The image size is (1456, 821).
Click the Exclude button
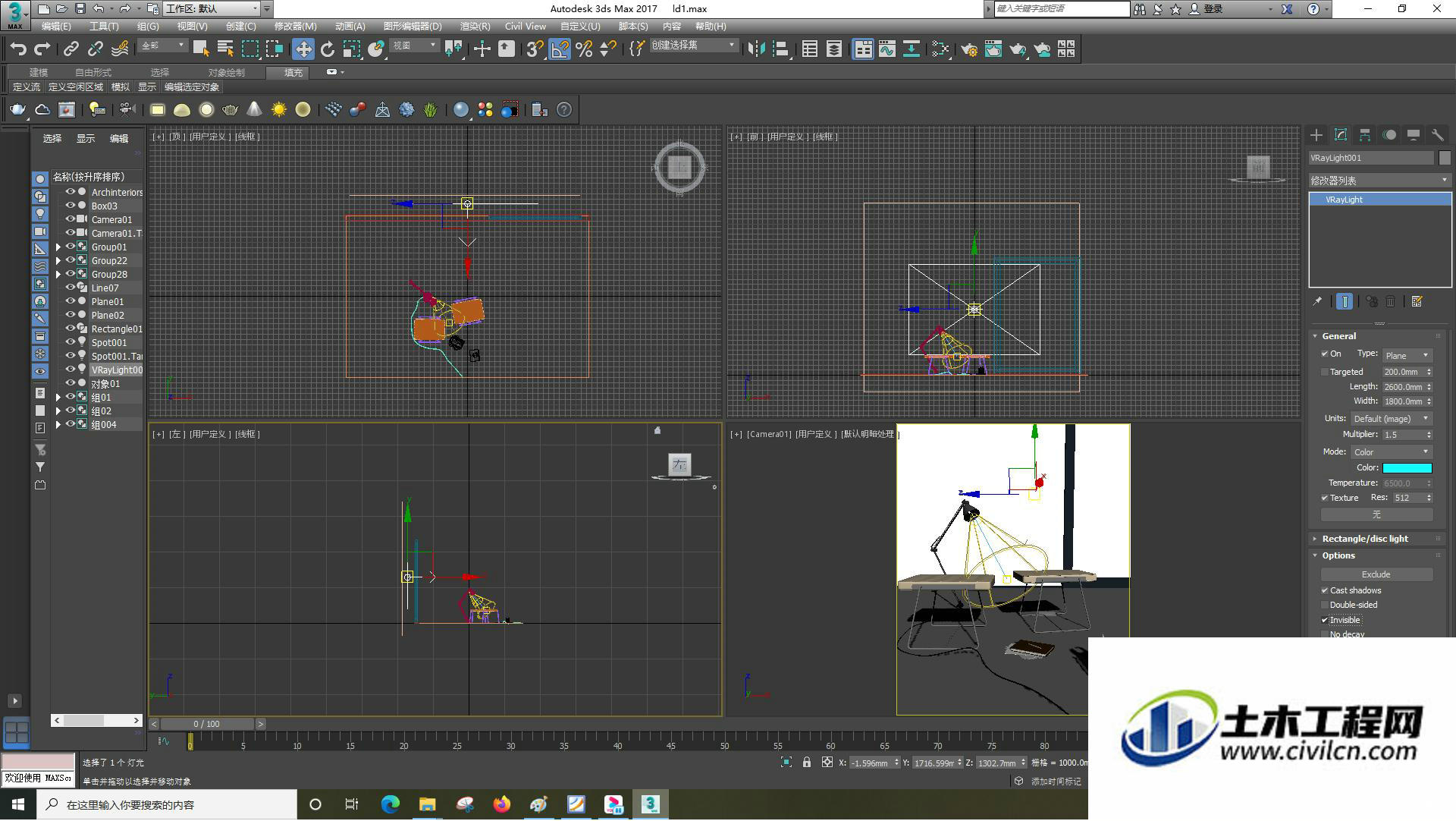1376,575
